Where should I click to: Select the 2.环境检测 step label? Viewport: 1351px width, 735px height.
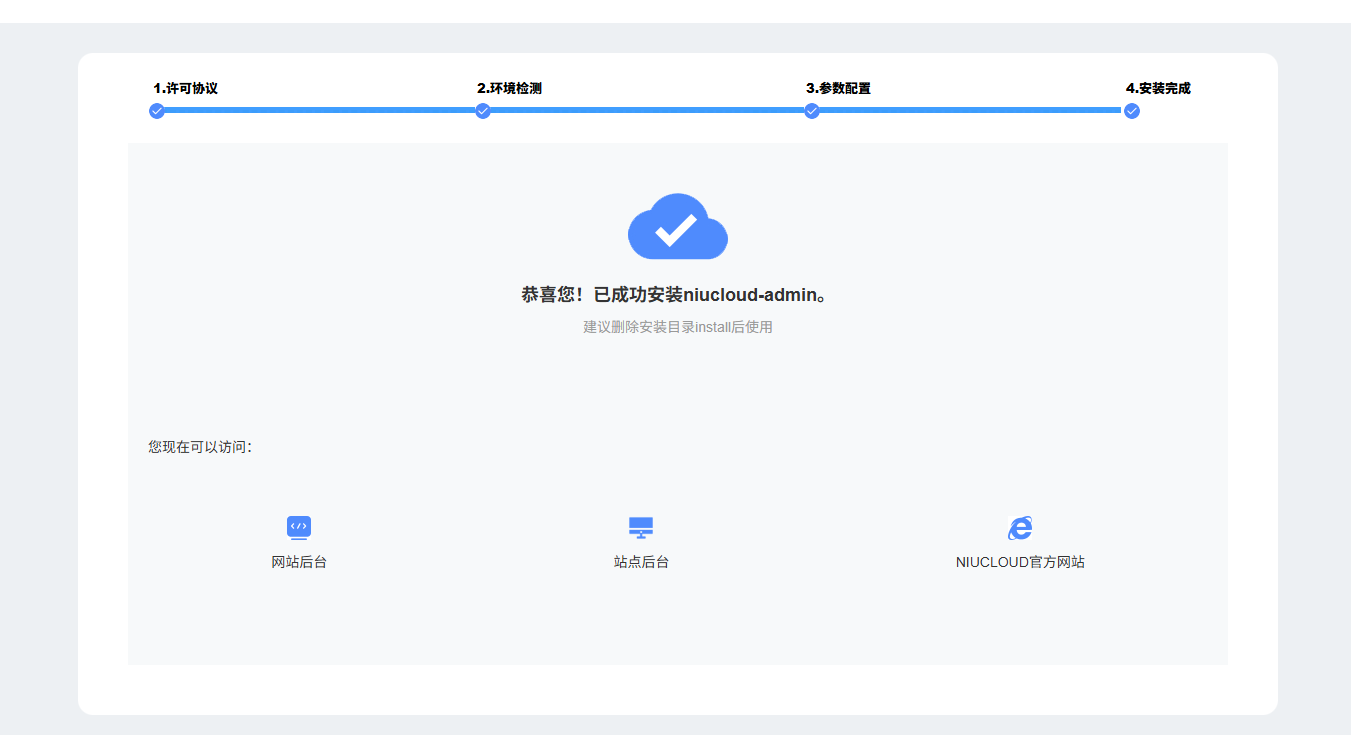(509, 88)
